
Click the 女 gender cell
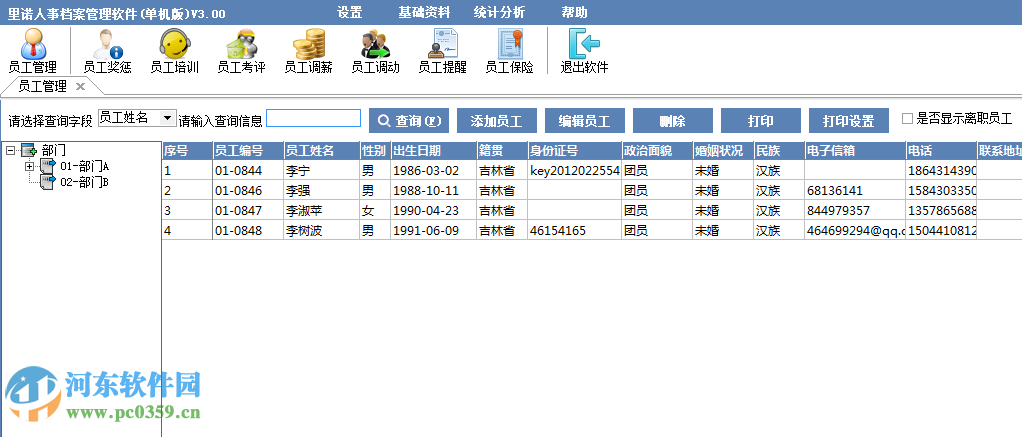click(375, 211)
